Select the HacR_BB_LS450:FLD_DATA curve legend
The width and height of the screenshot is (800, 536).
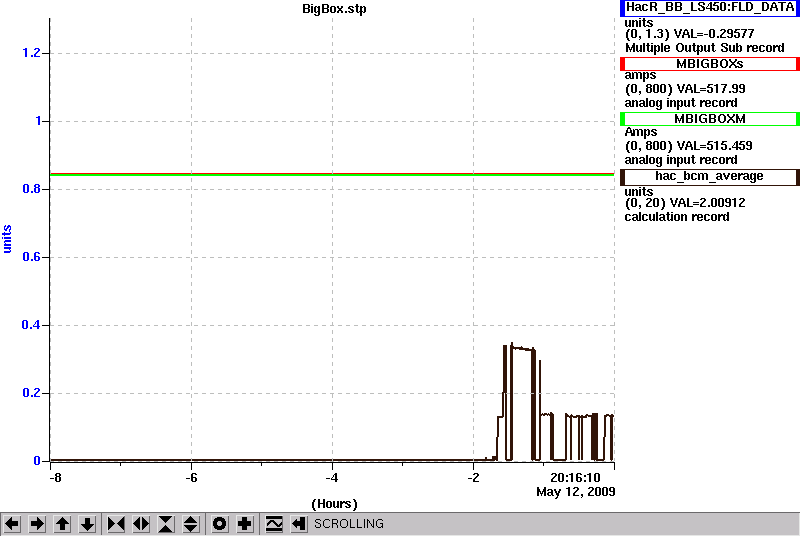pyautogui.click(x=710, y=7)
